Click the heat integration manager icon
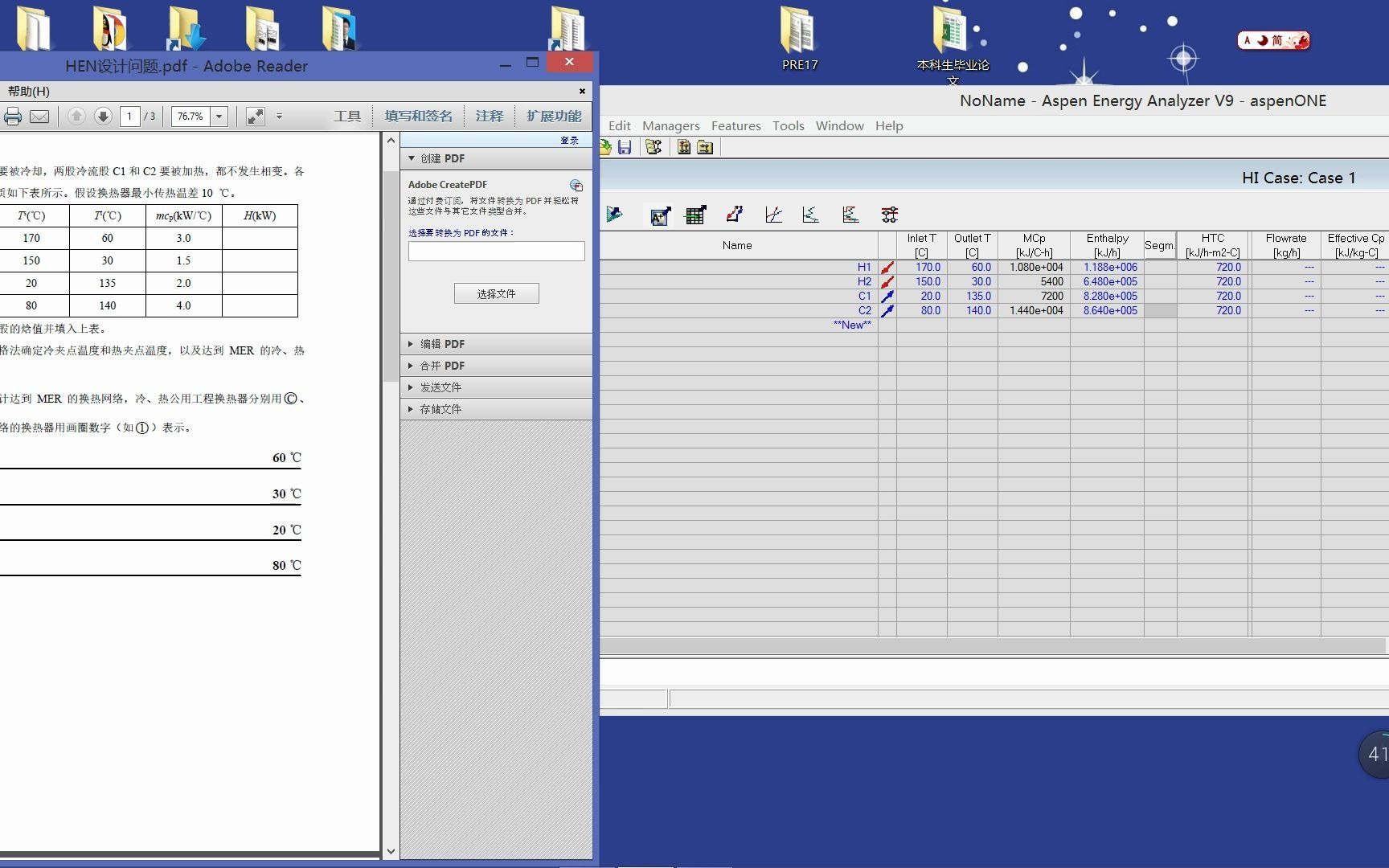 (654, 147)
